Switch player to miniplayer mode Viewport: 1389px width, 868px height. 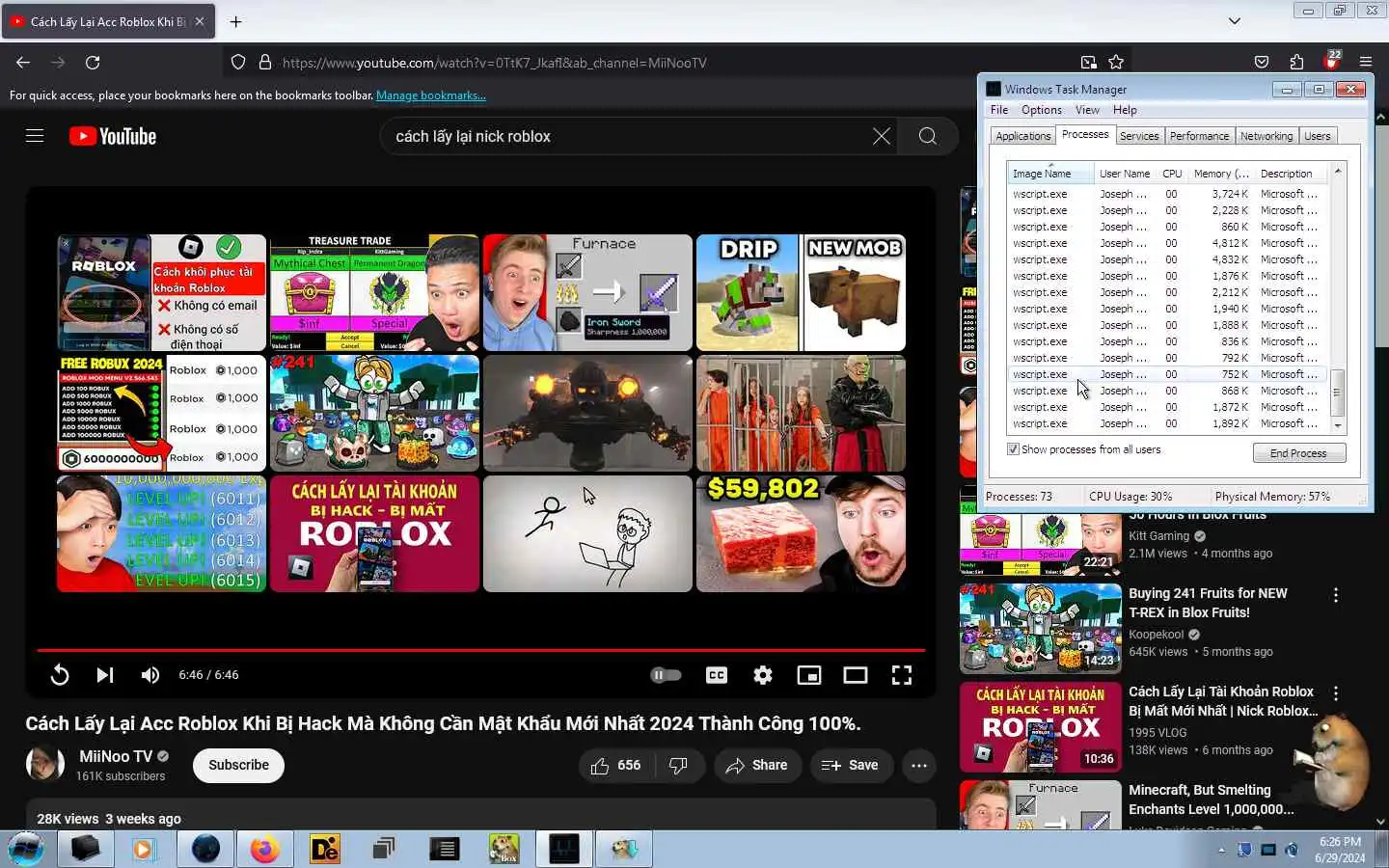coord(809,675)
